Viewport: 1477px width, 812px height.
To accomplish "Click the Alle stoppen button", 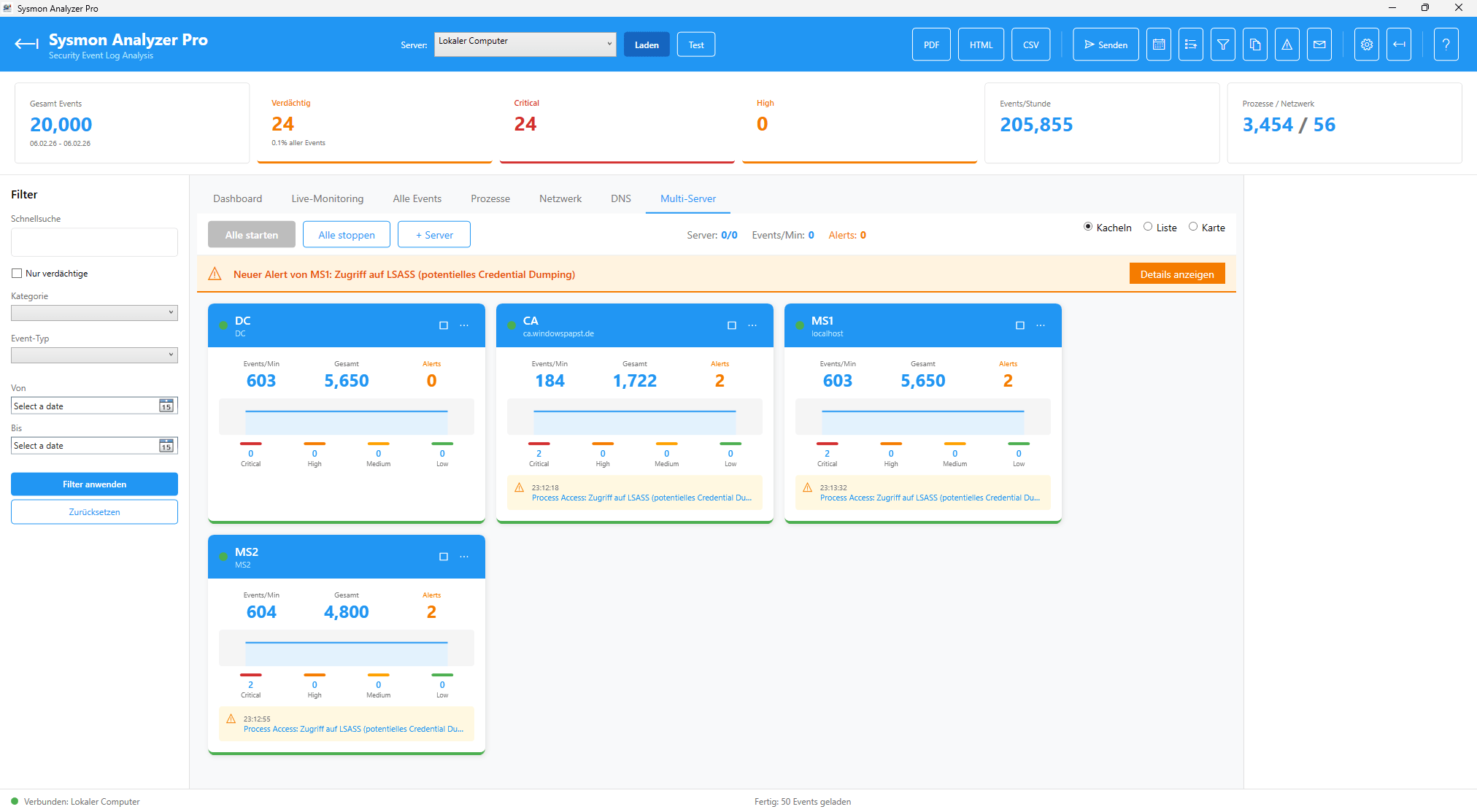I will pyautogui.click(x=346, y=235).
